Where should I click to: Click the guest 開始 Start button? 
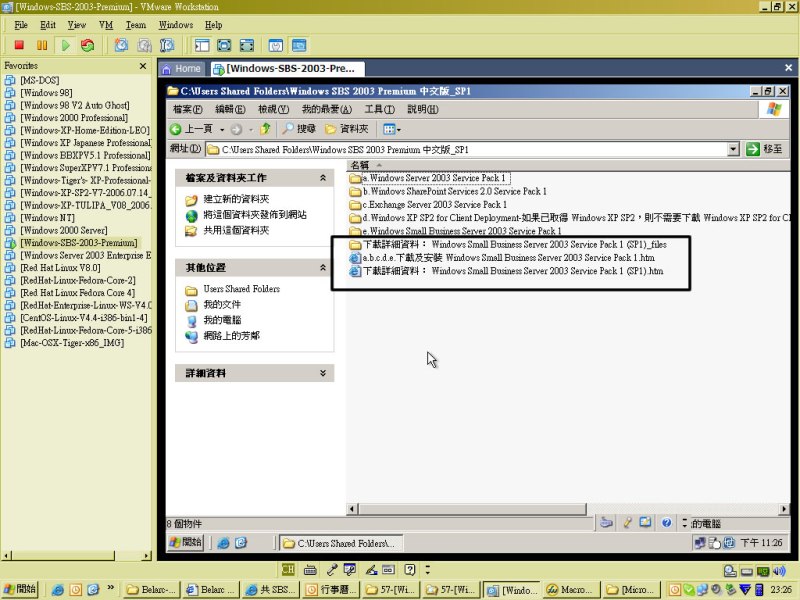pos(186,542)
